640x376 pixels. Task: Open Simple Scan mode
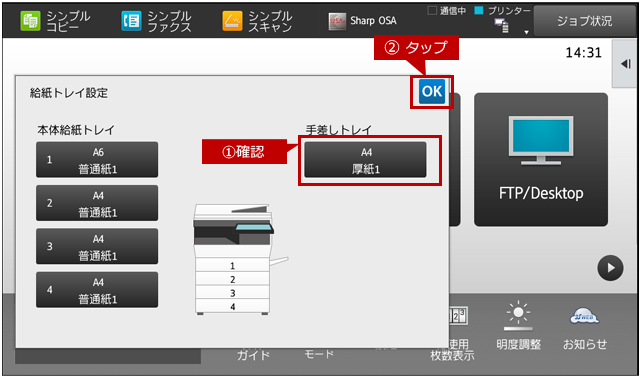pyautogui.click(x=257, y=20)
